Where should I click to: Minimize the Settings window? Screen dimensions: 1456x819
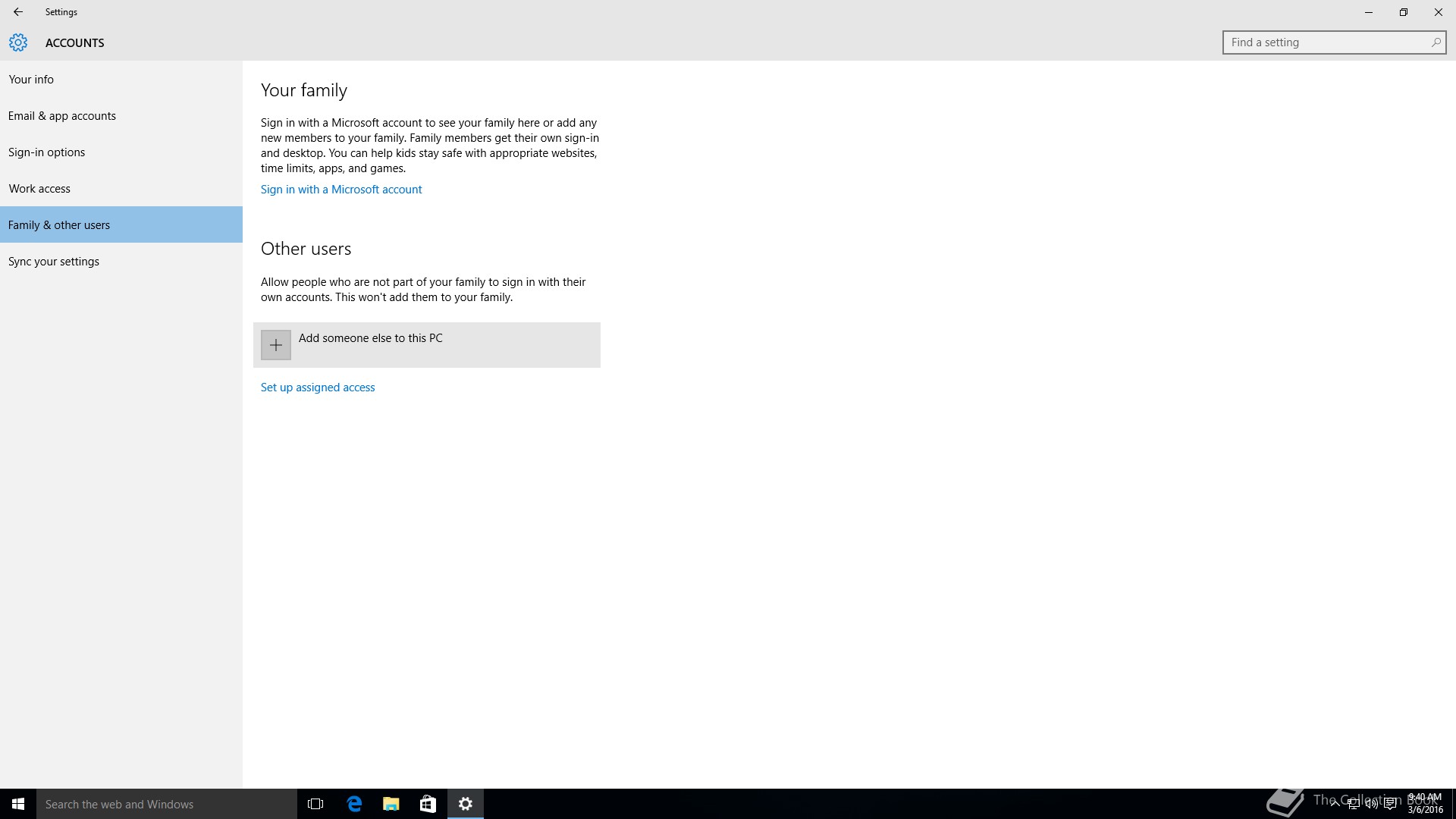[1369, 12]
